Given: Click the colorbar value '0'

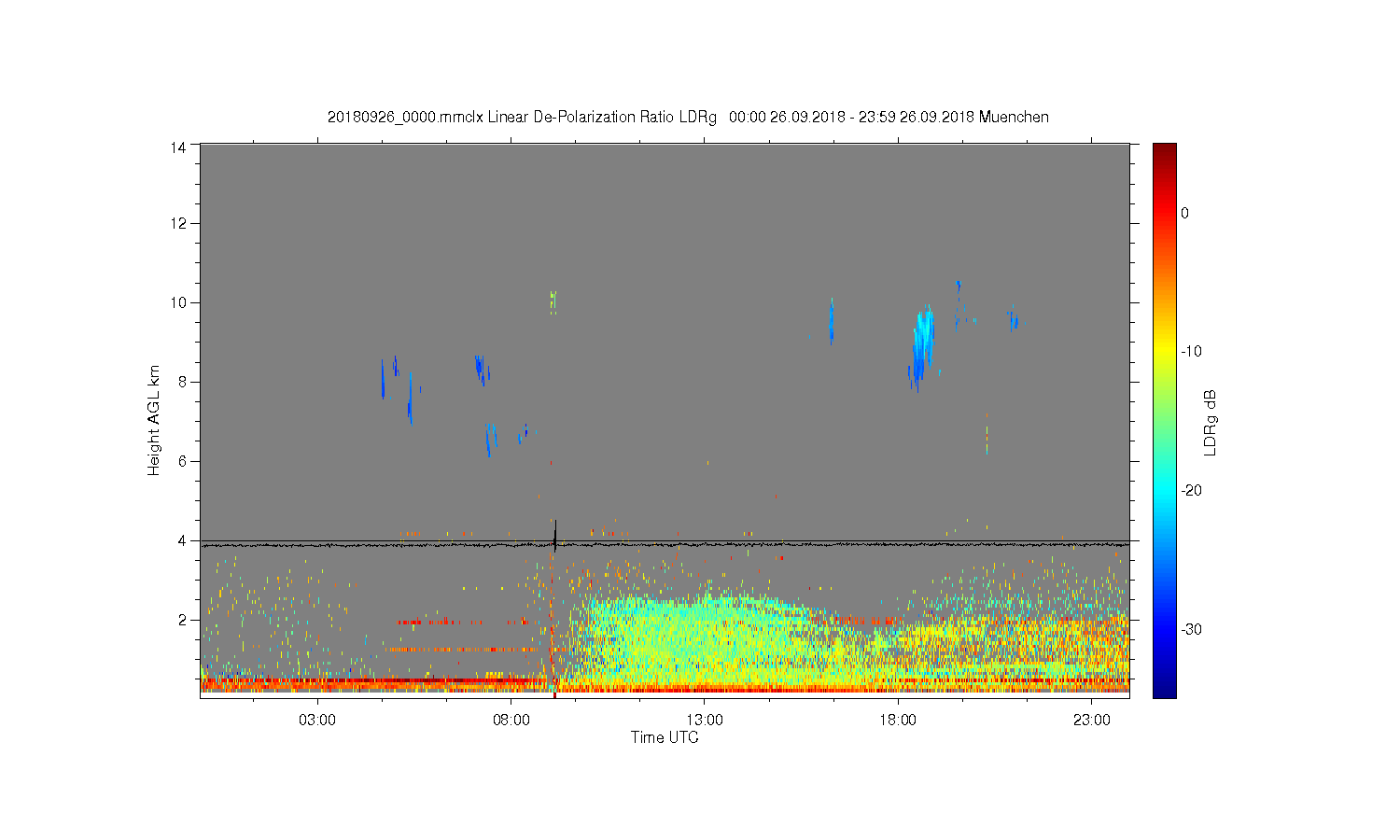Looking at the screenshot, I should pyautogui.click(x=1184, y=213).
